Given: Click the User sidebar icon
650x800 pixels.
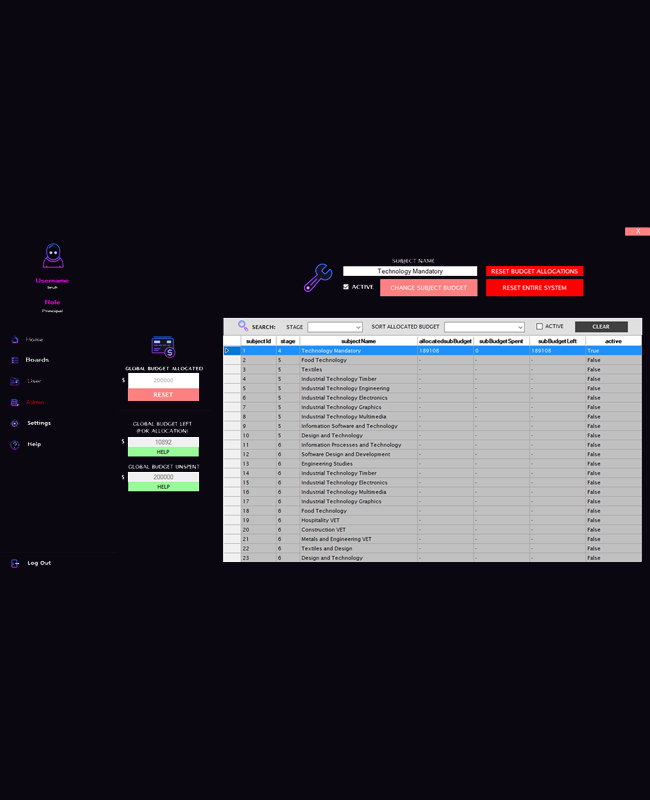Looking at the screenshot, I should (15, 381).
